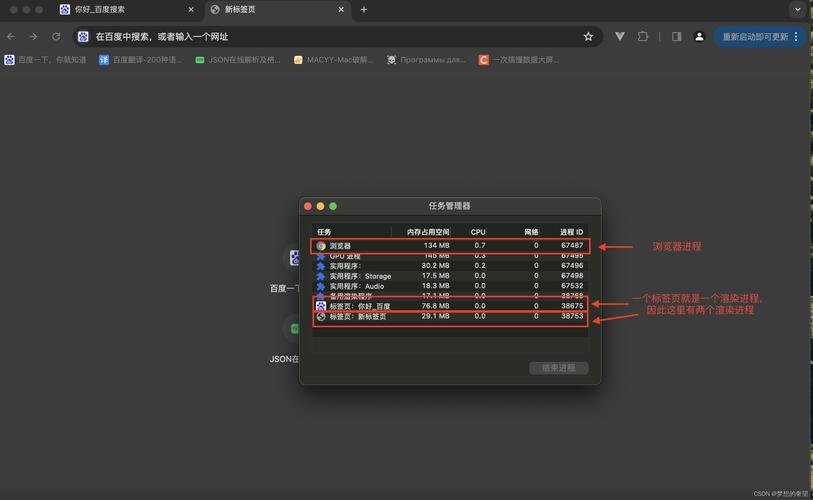Open the 百度翻译-200种语 bookmark

[141, 60]
